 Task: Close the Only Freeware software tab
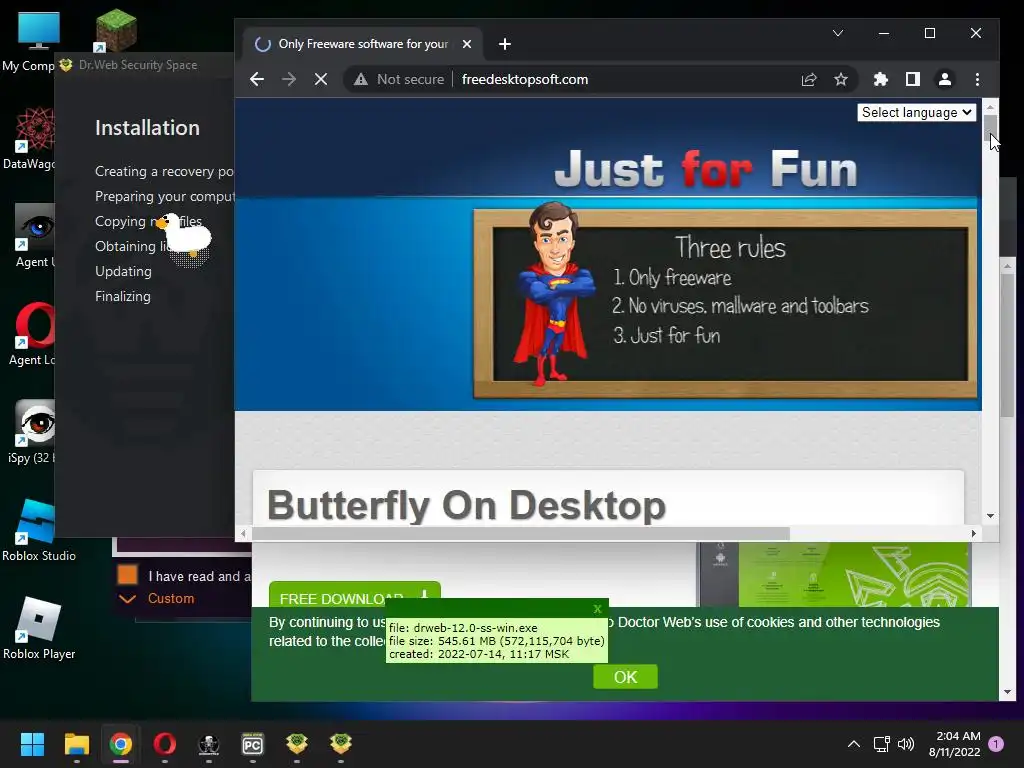point(467,44)
